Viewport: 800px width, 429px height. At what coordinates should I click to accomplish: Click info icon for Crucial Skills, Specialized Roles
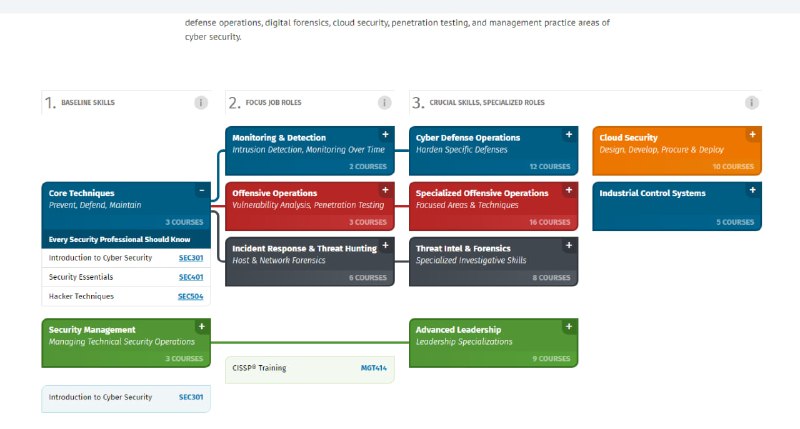pyautogui.click(x=752, y=102)
